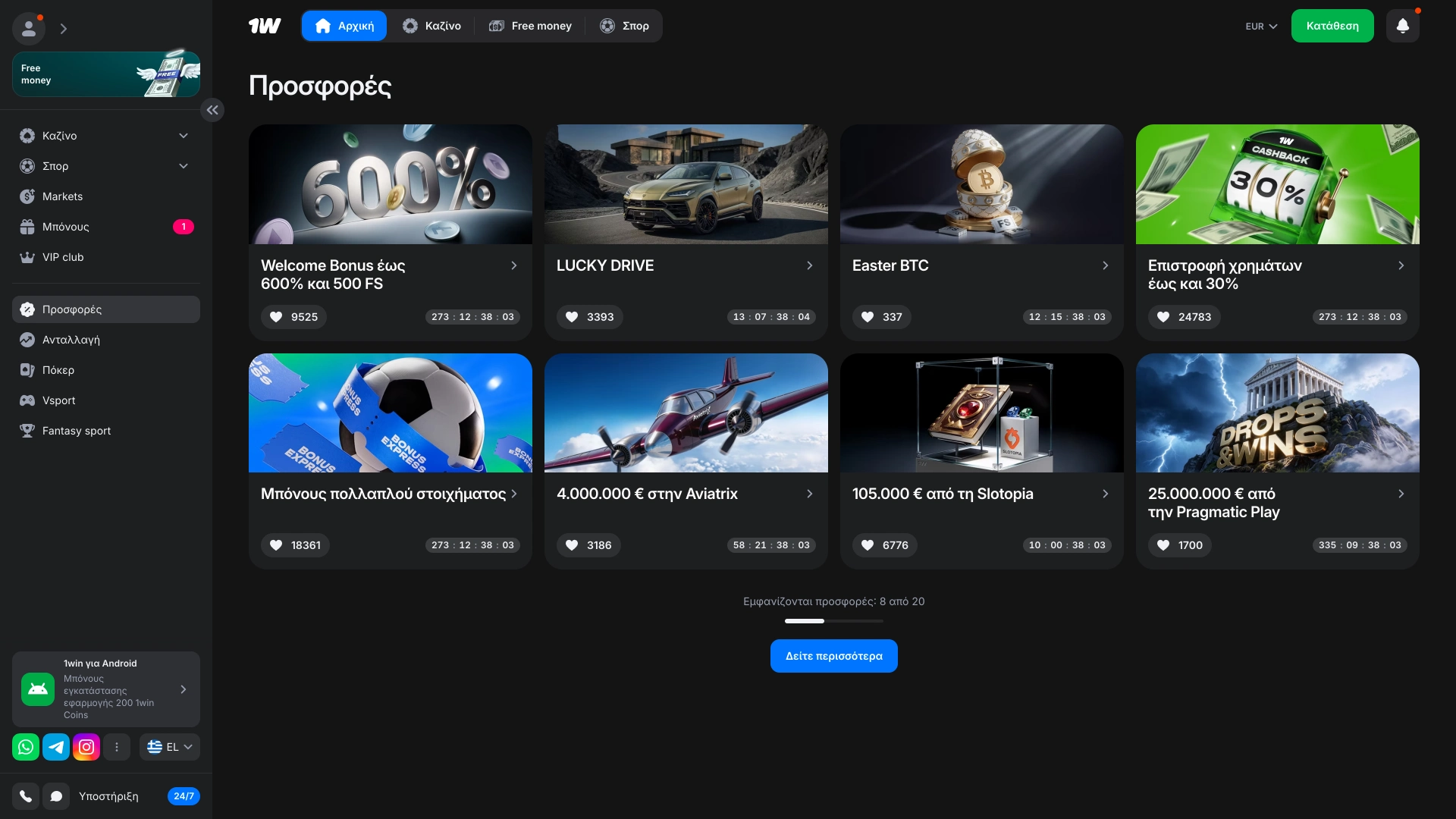Viewport: 1456px width, 819px height.
Task: Switch to the Free money tab
Action: click(530, 26)
